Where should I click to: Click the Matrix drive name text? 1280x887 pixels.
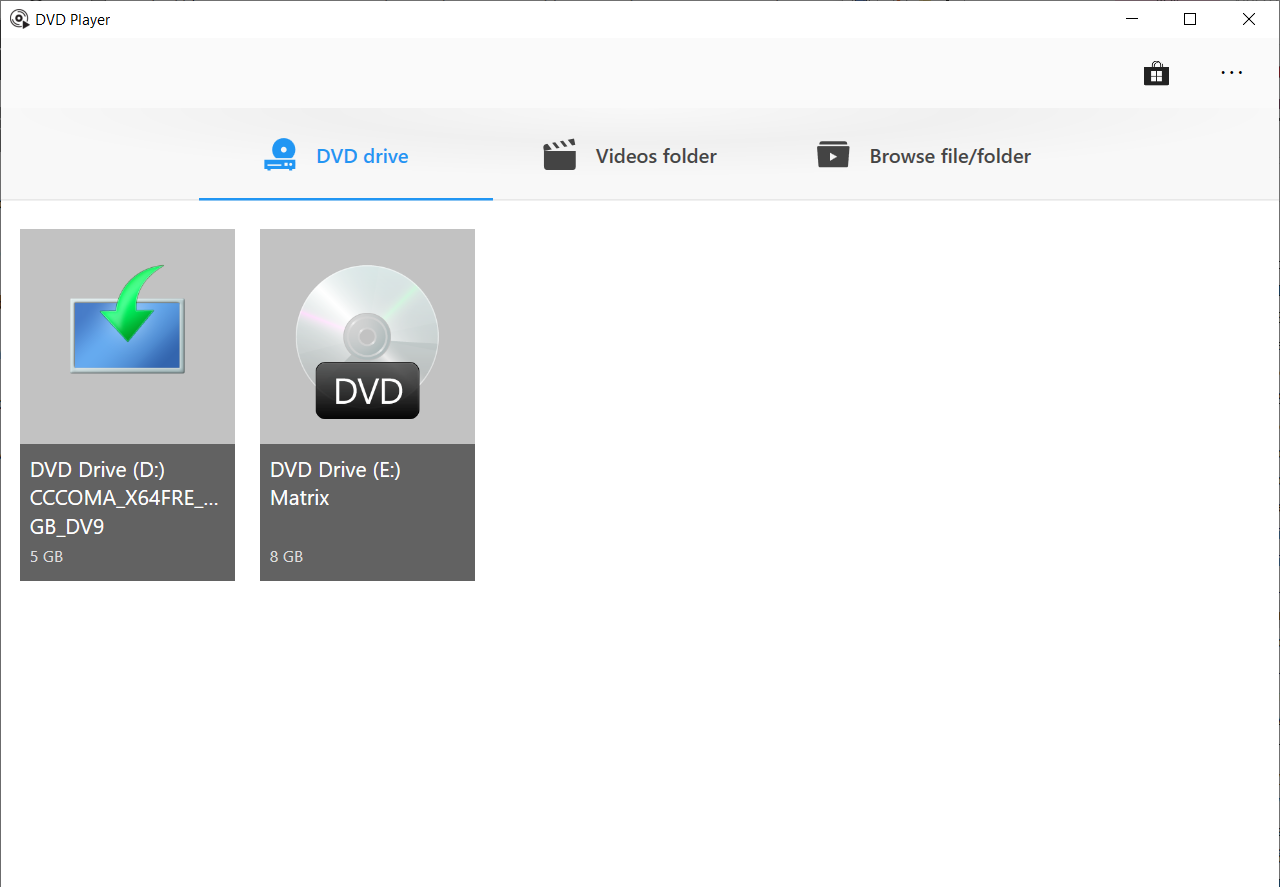tap(300, 497)
